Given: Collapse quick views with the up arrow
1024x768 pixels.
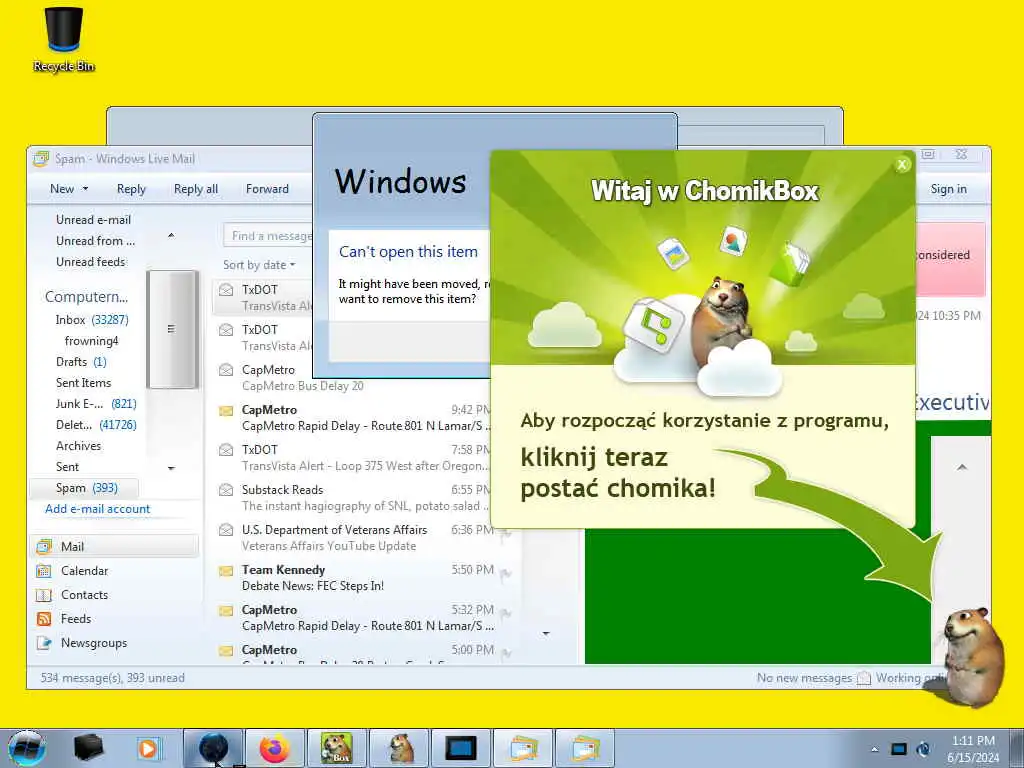Looking at the screenshot, I should [171, 235].
